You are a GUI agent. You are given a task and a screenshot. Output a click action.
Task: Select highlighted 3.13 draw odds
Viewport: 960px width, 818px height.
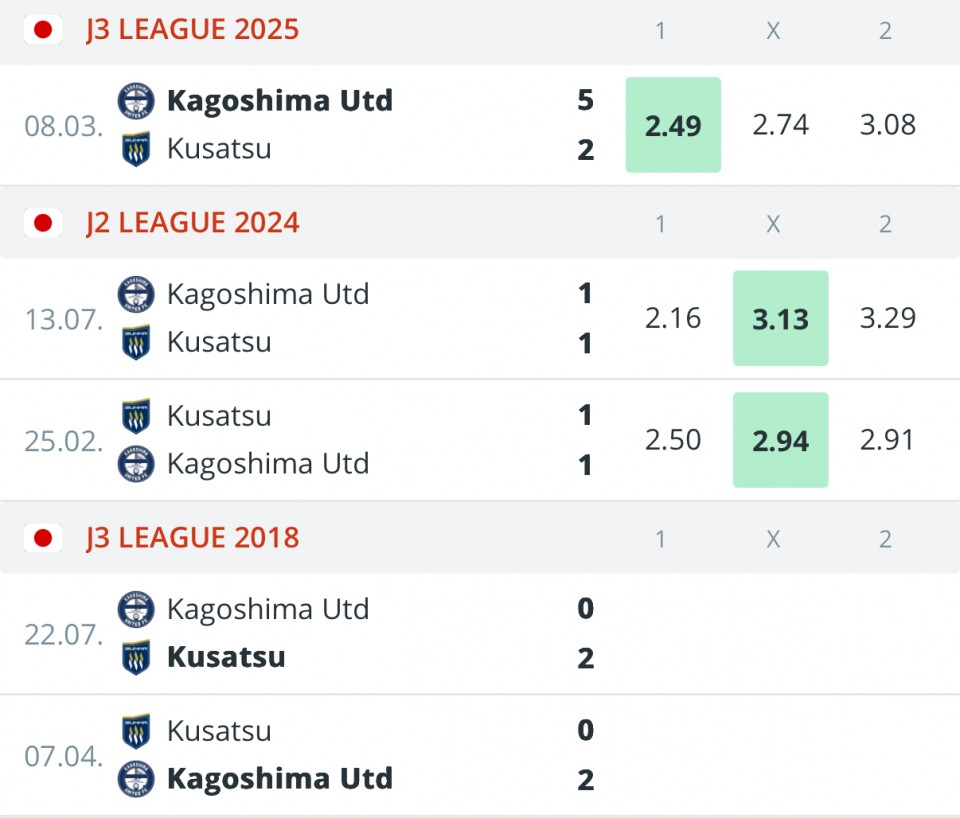click(x=781, y=318)
